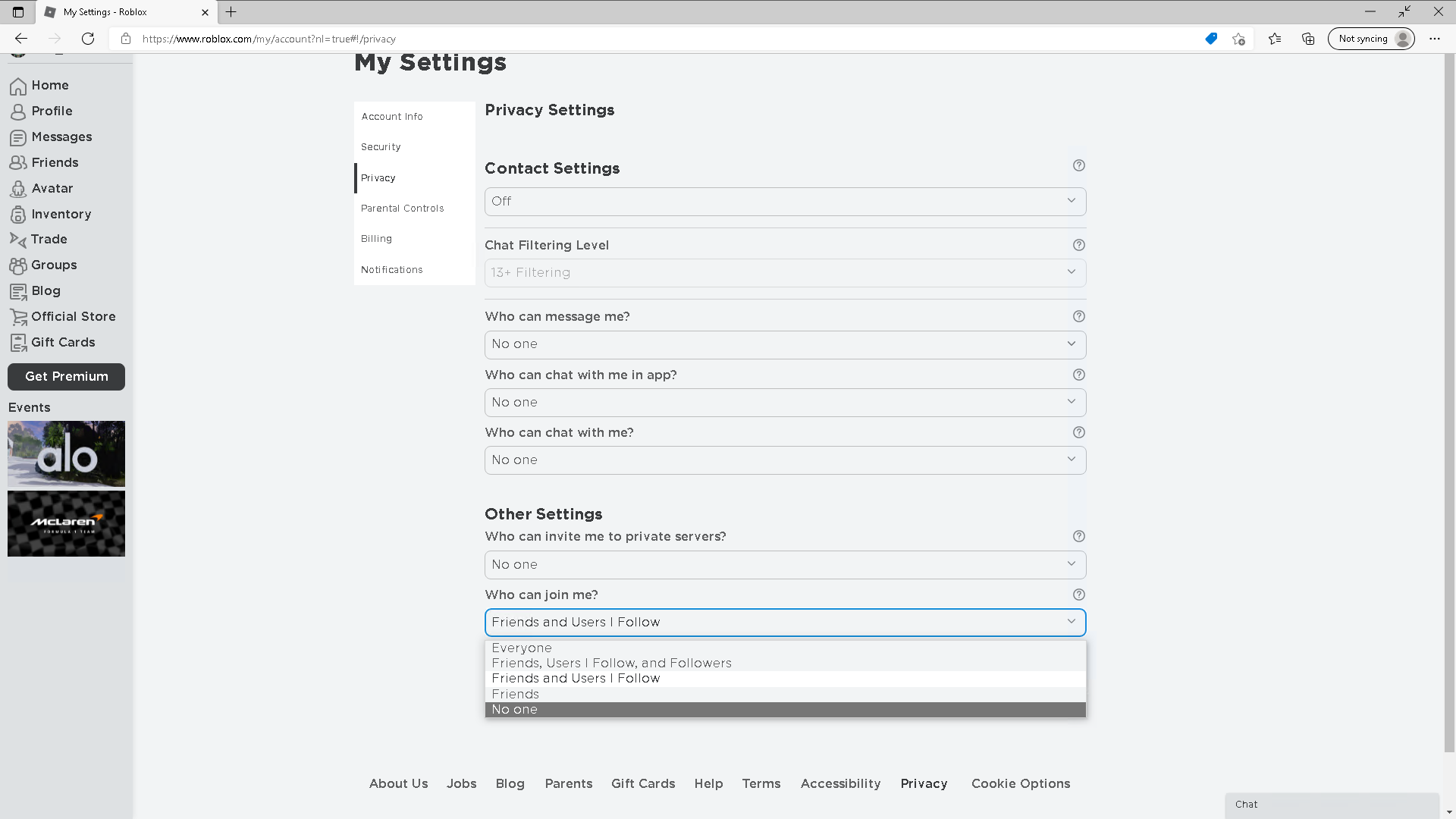Switch to Parental Controls settings tab
The image size is (1456, 819).
(414, 209)
